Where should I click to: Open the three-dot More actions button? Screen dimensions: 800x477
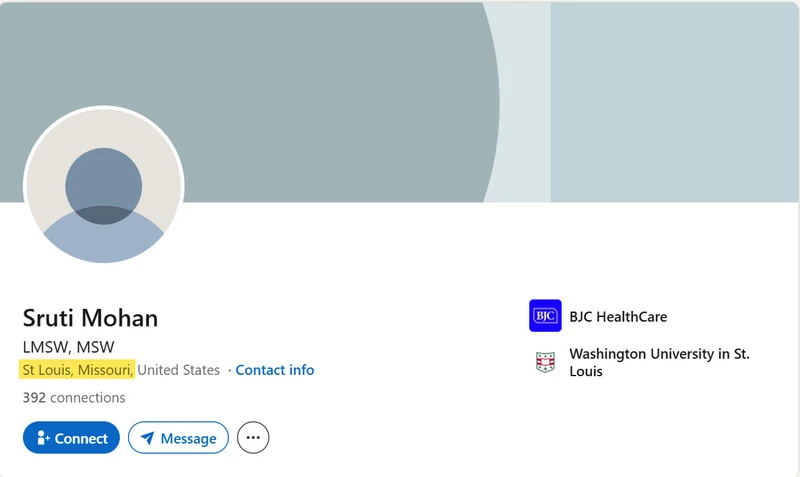(x=253, y=438)
